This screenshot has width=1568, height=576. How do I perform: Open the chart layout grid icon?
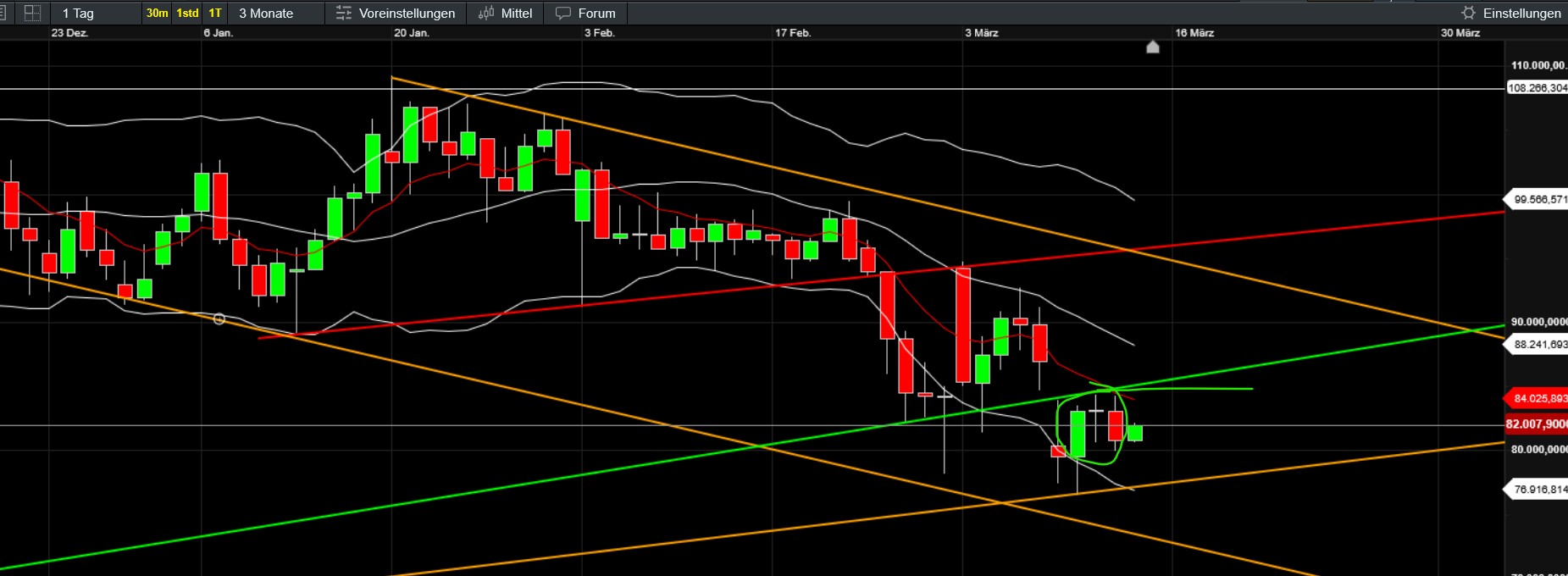(x=32, y=13)
